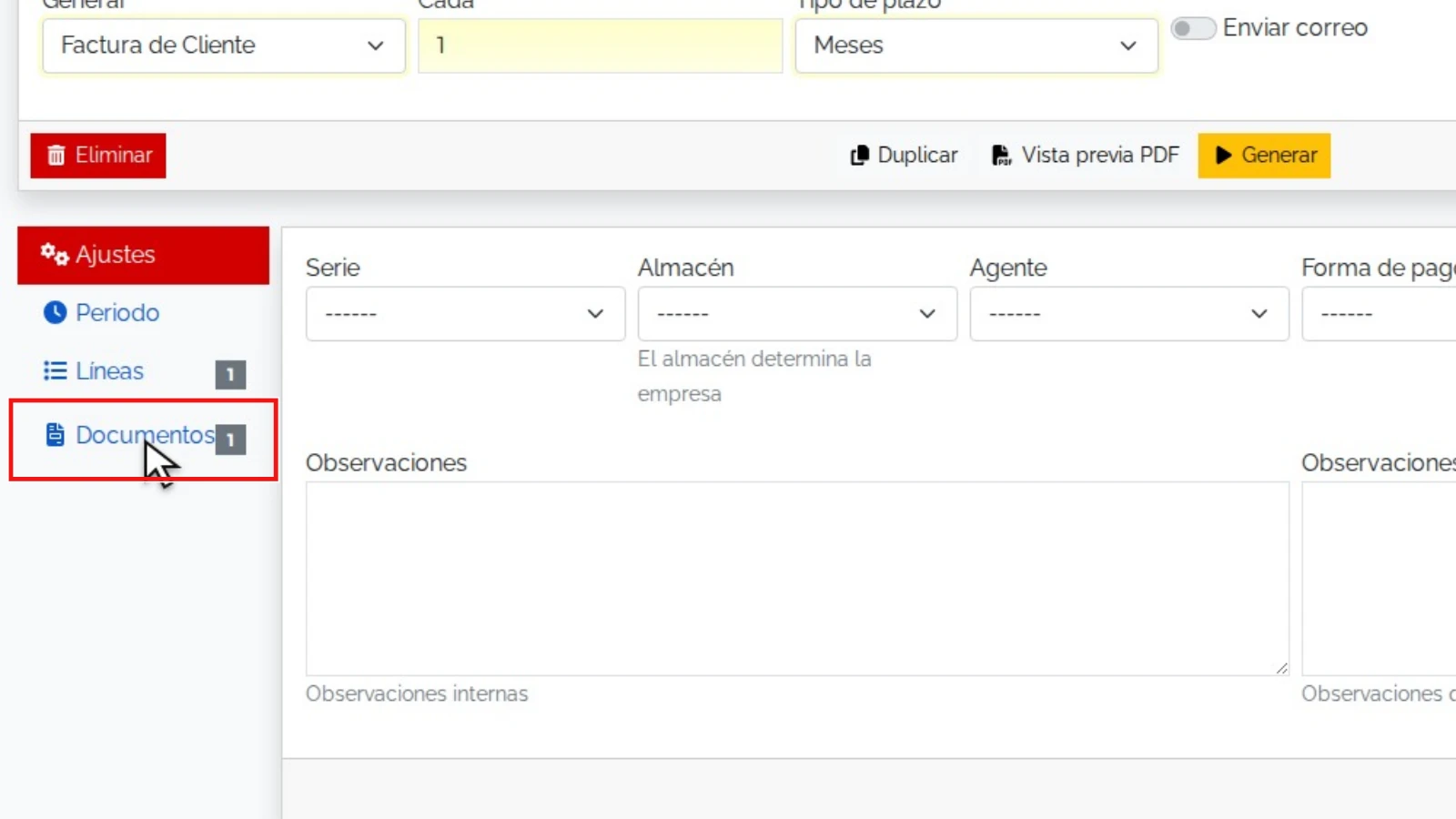Open Vista previa PDF
The height and width of the screenshot is (819, 1456).
(1085, 156)
